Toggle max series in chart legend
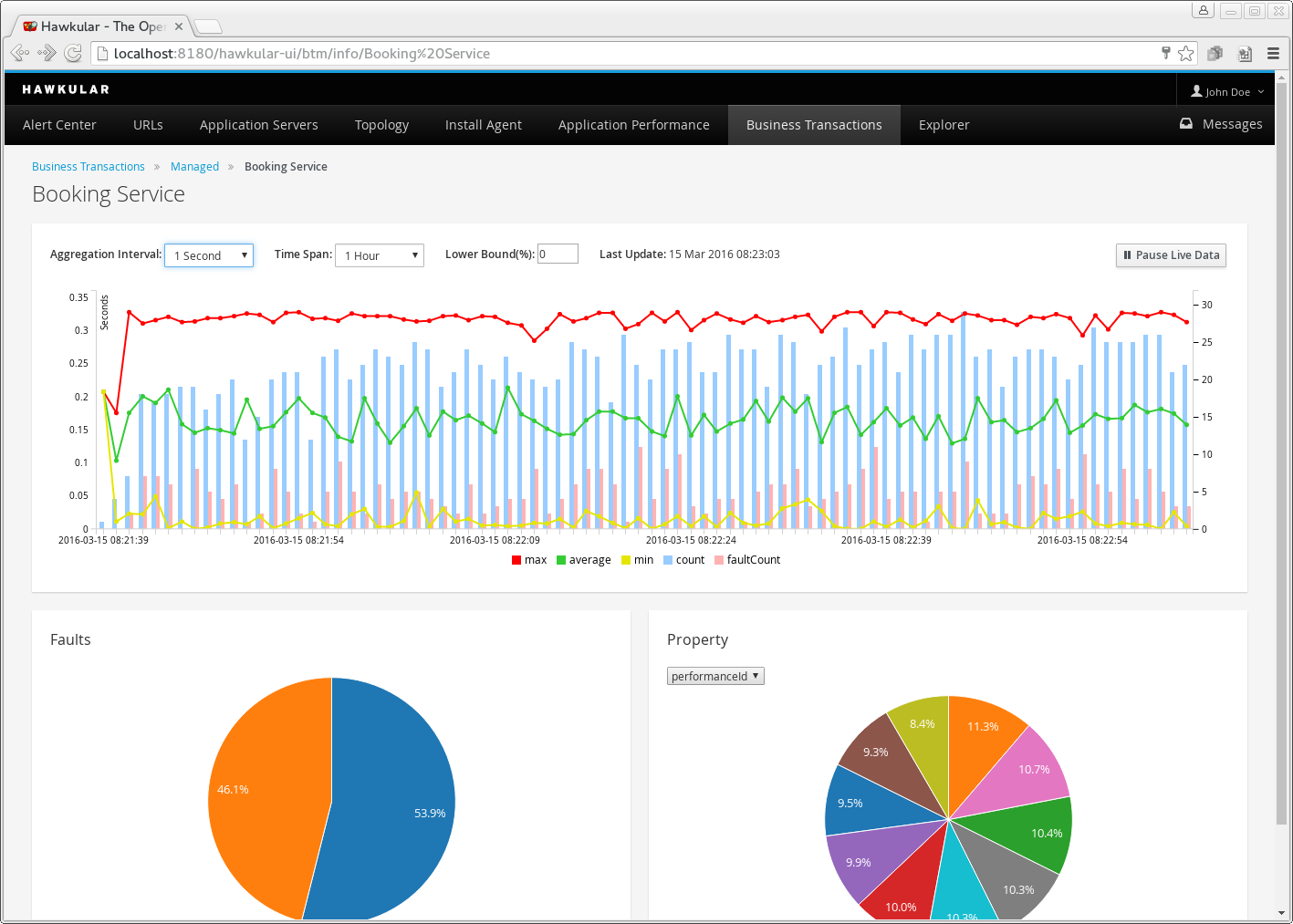1293x924 pixels. 529,560
